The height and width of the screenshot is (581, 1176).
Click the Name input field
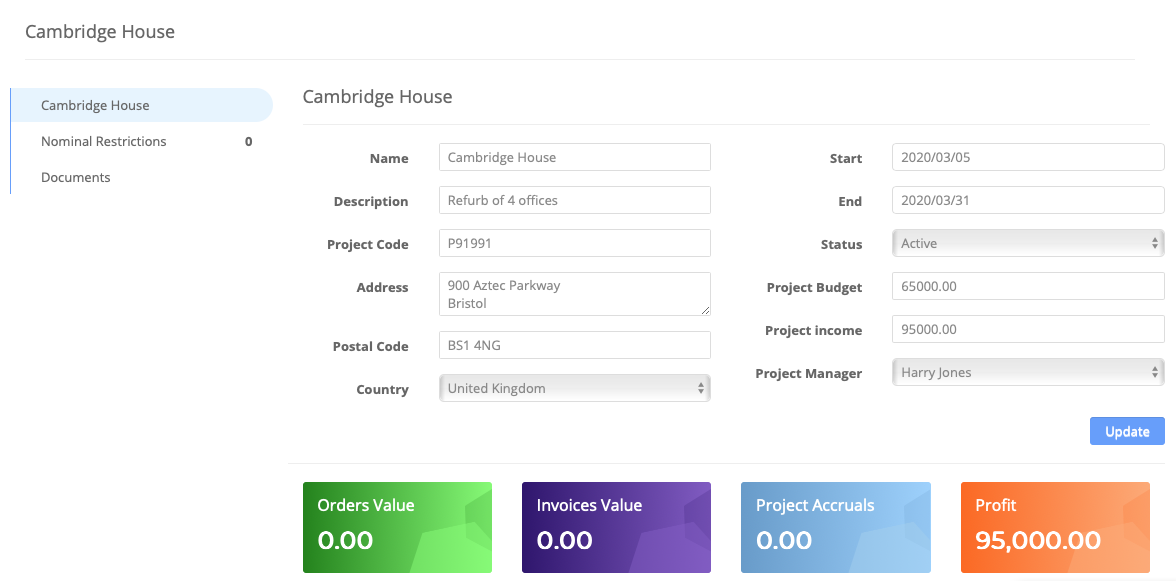click(574, 157)
